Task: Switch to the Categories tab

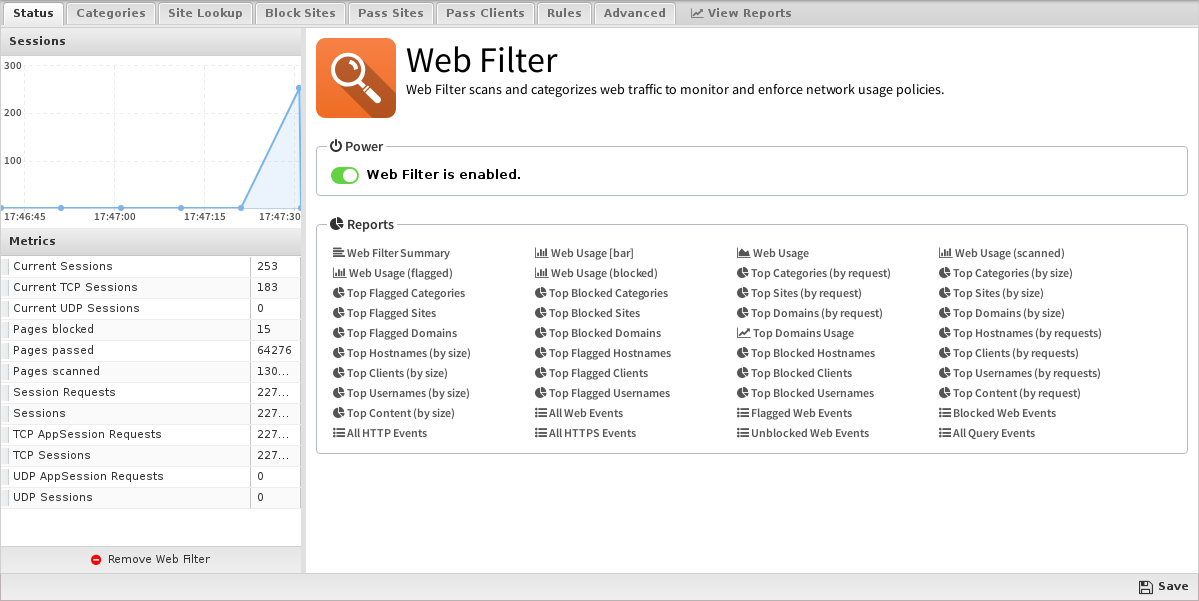Action: coord(111,13)
